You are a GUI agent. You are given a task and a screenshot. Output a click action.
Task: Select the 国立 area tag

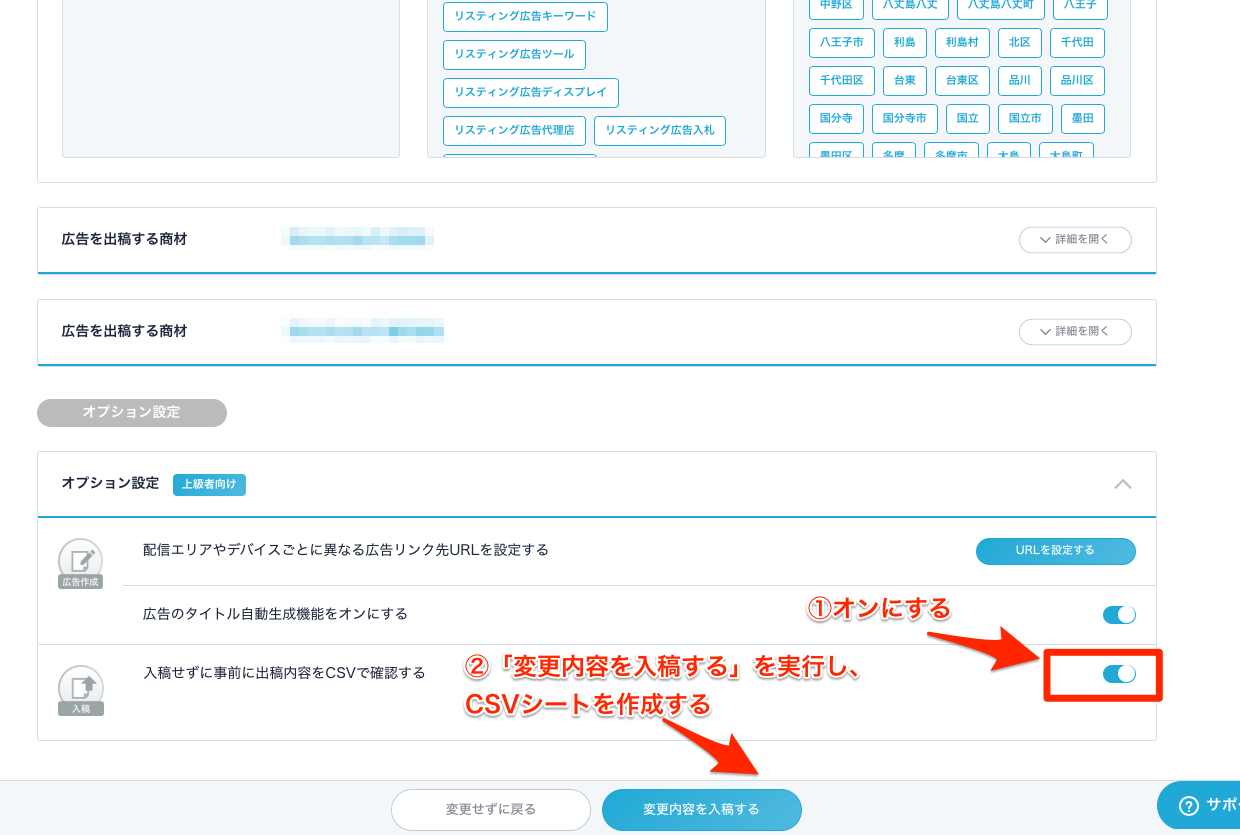(967, 118)
